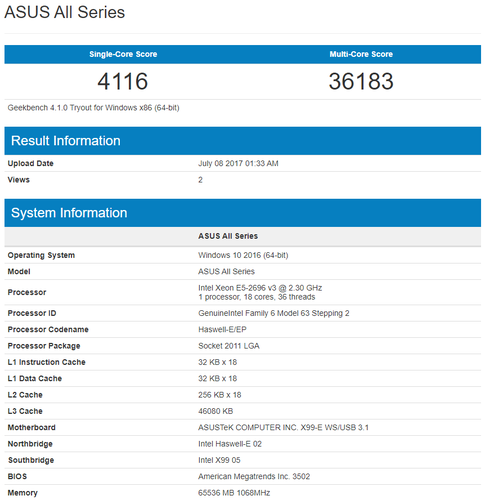Select the ASUSTeK X99-E WS/USB 3.1 motherboard value
The height and width of the screenshot is (500, 485).
(x=284, y=428)
